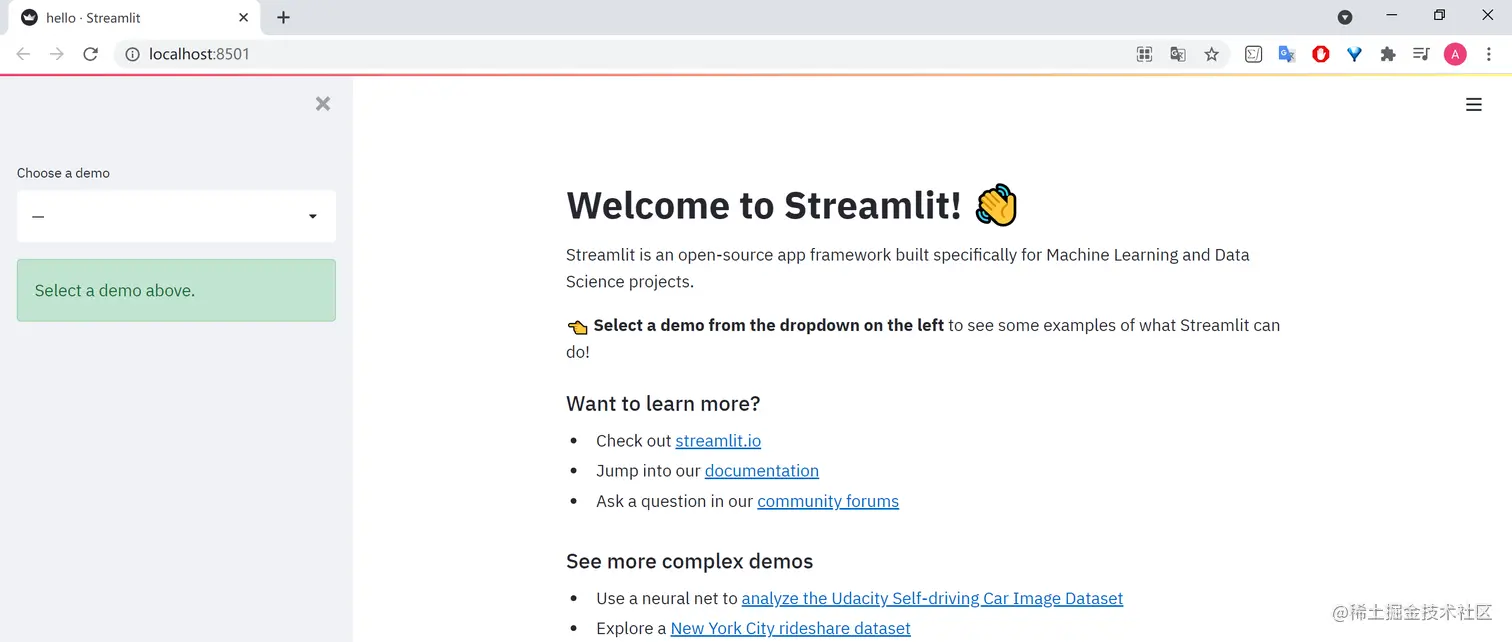The width and height of the screenshot is (1512, 642).
Task: Open the Chrome three-dot menu
Action: [x=1489, y=54]
